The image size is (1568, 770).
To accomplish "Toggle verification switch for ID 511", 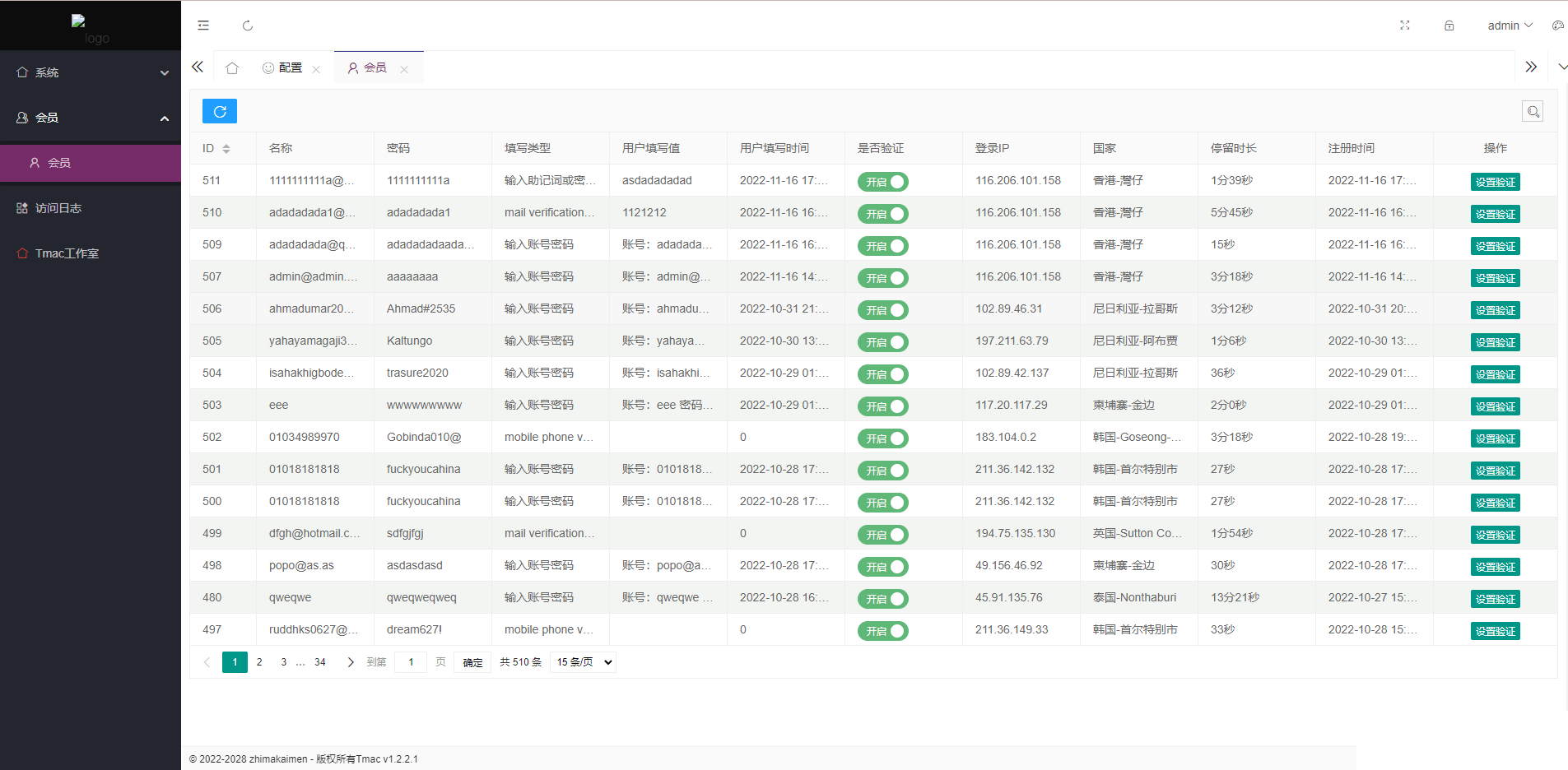I will 882,182.
